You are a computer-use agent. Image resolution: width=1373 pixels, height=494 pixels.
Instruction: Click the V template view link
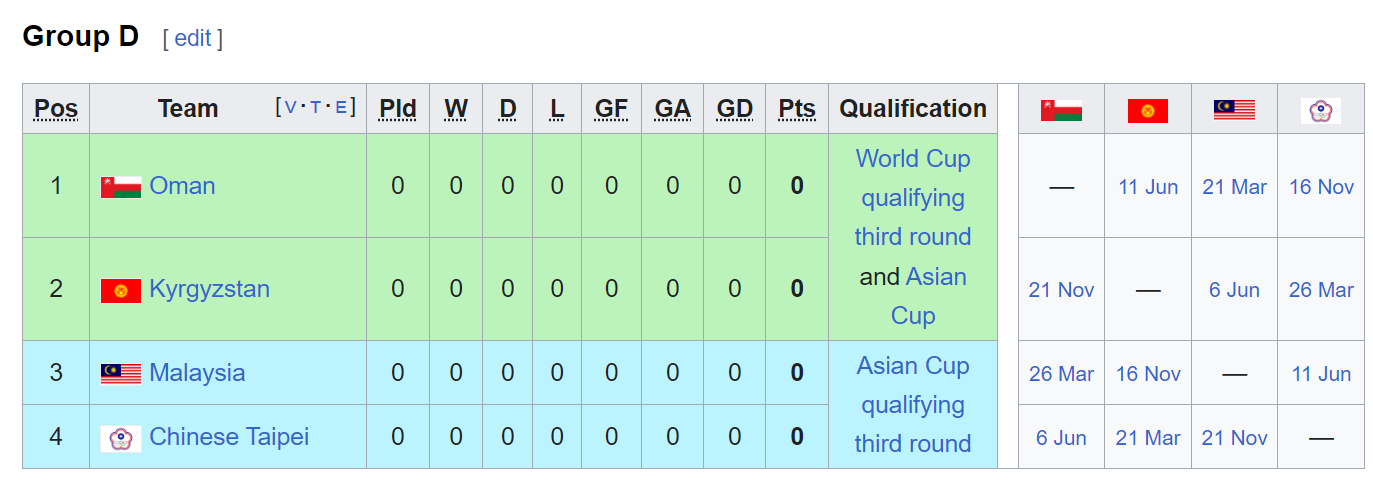pos(291,107)
